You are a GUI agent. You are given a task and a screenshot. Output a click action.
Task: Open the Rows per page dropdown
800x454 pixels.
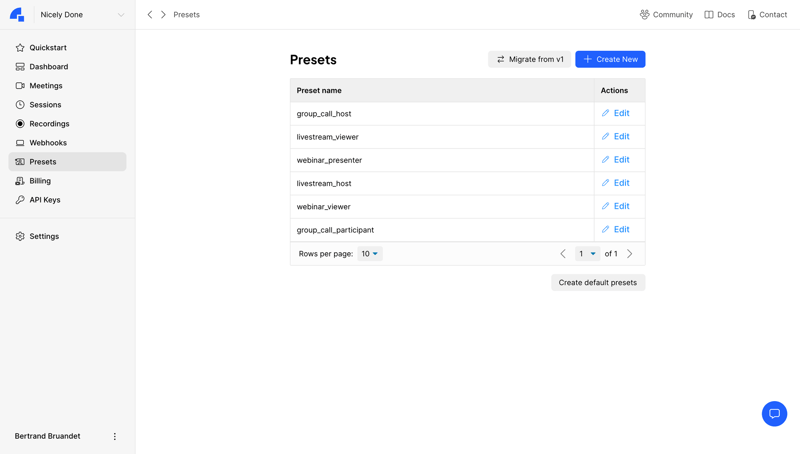370,254
